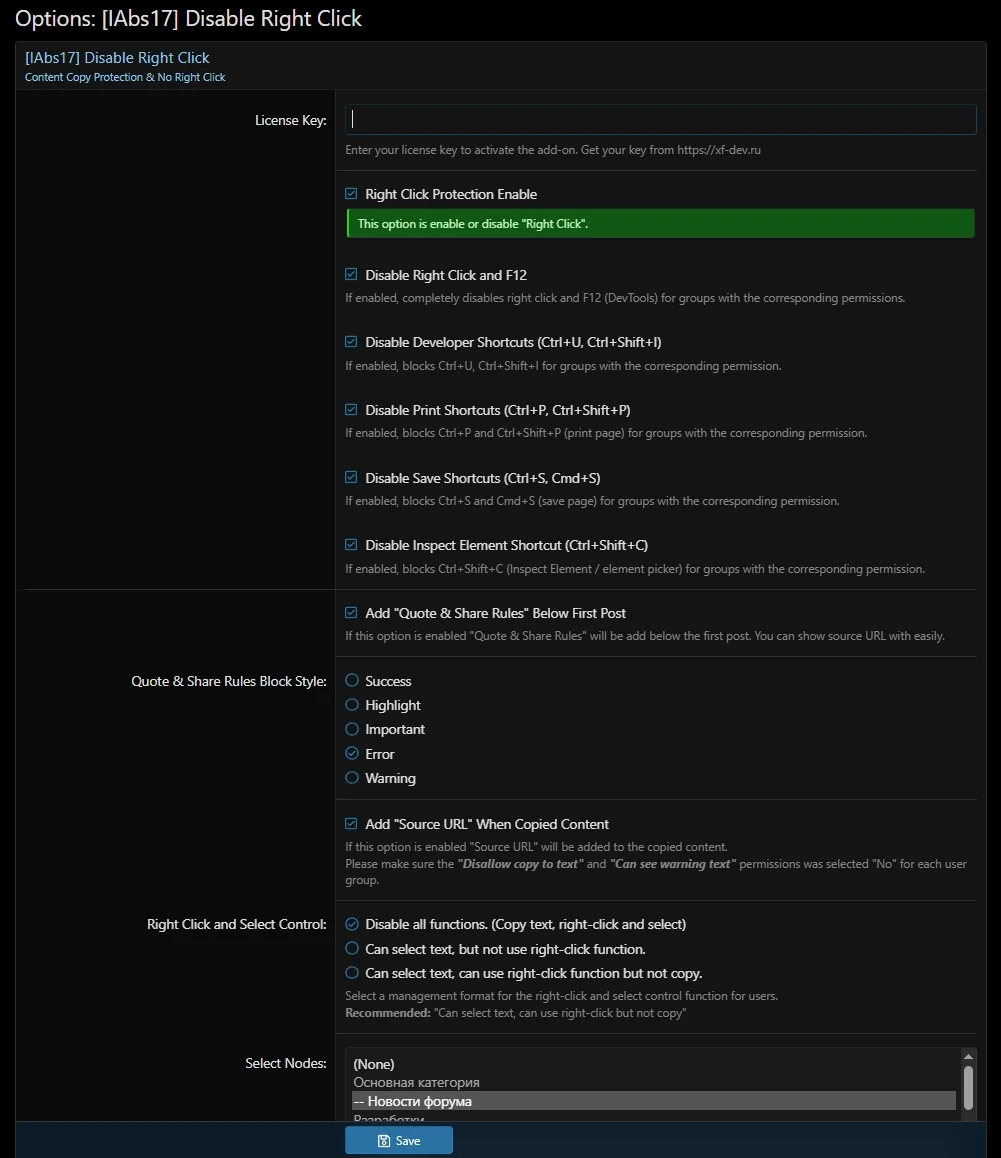Select the Highlight block style

(x=352, y=705)
